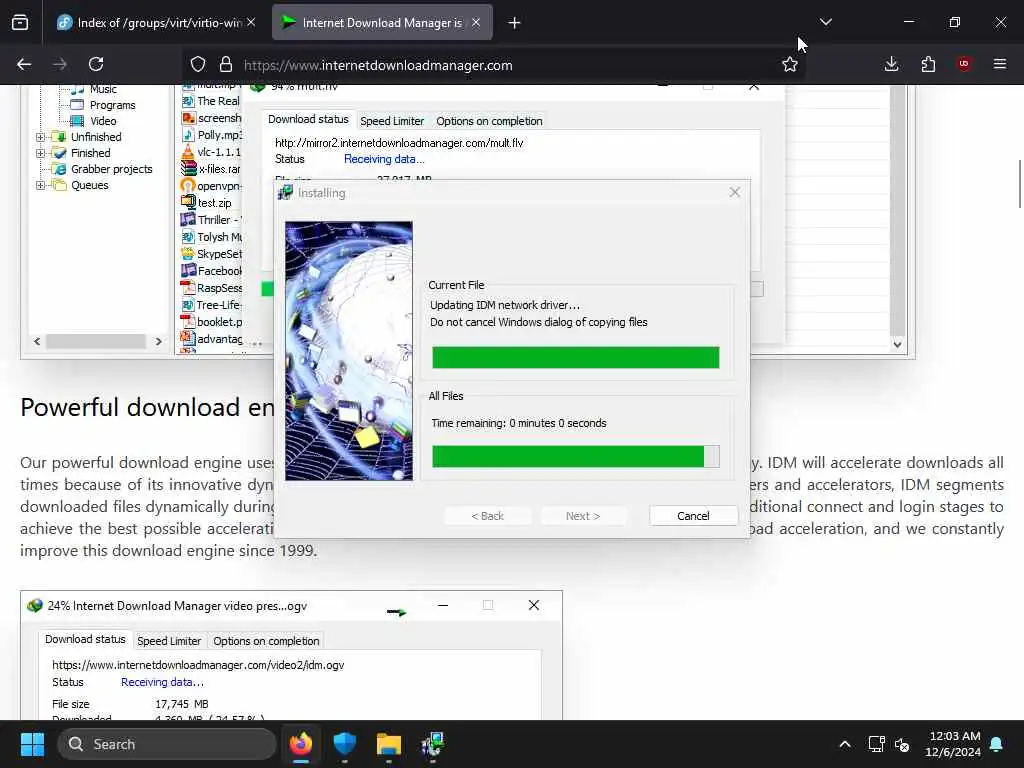The width and height of the screenshot is (1024, 768).
Task: Click the network tray icon
Action: [x=876, y=744]
